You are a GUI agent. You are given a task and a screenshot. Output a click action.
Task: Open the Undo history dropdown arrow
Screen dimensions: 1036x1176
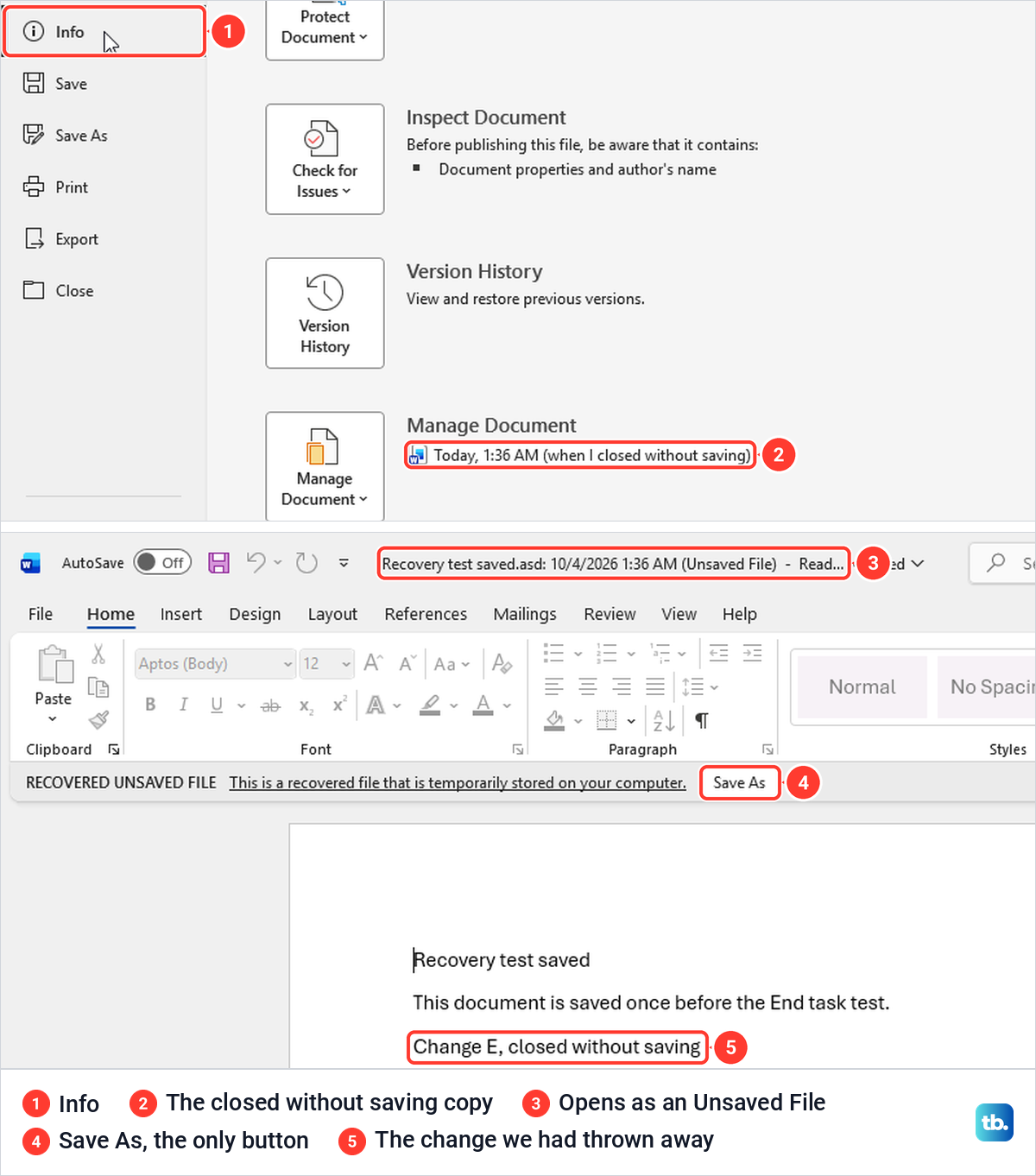point(278,563)
